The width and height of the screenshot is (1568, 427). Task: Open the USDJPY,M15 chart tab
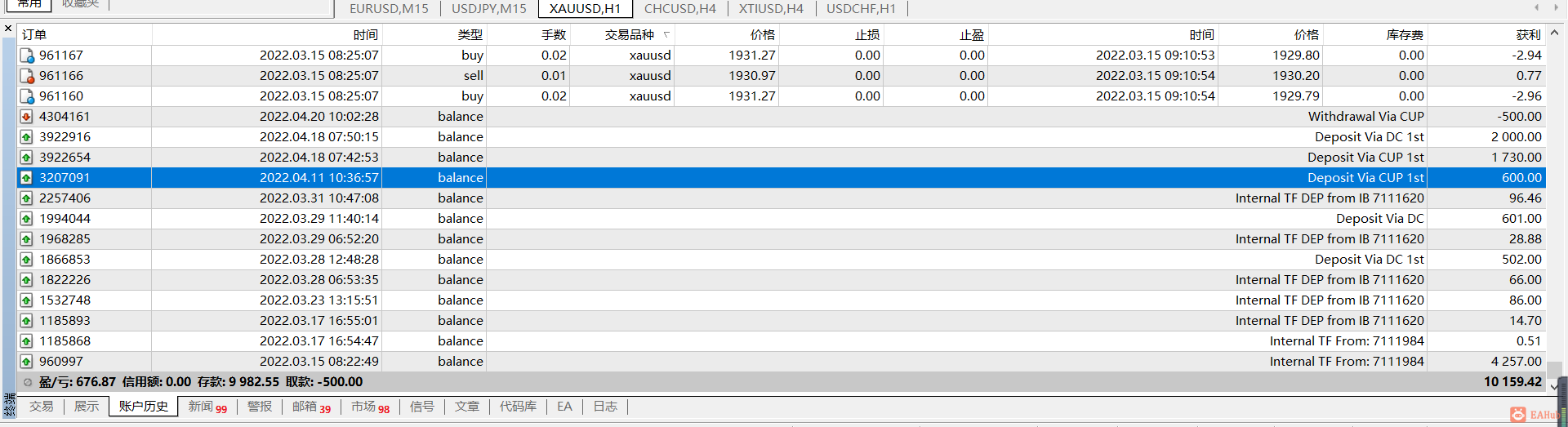tap(489, 9)
